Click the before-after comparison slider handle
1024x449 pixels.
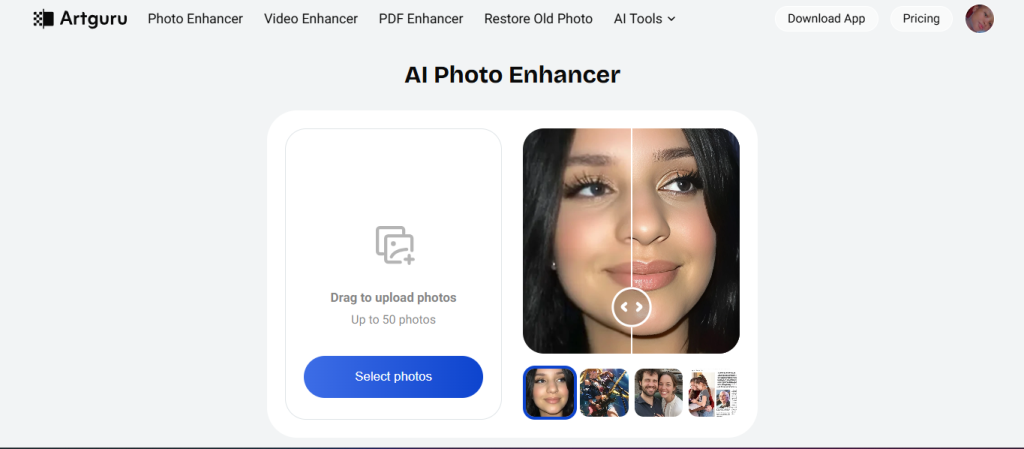click(632, 307)
